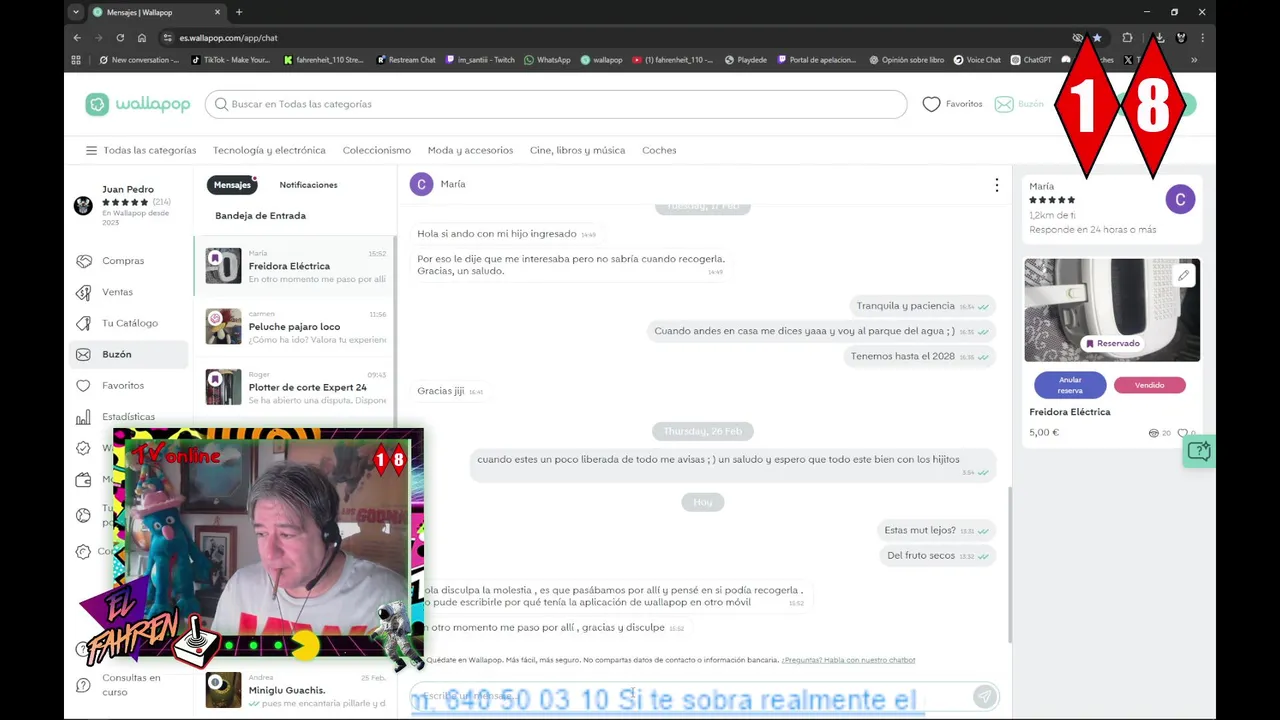Open the browser extensions puzzle icon
Viewport: 1280px width, 720px height.
(1127, 38)
